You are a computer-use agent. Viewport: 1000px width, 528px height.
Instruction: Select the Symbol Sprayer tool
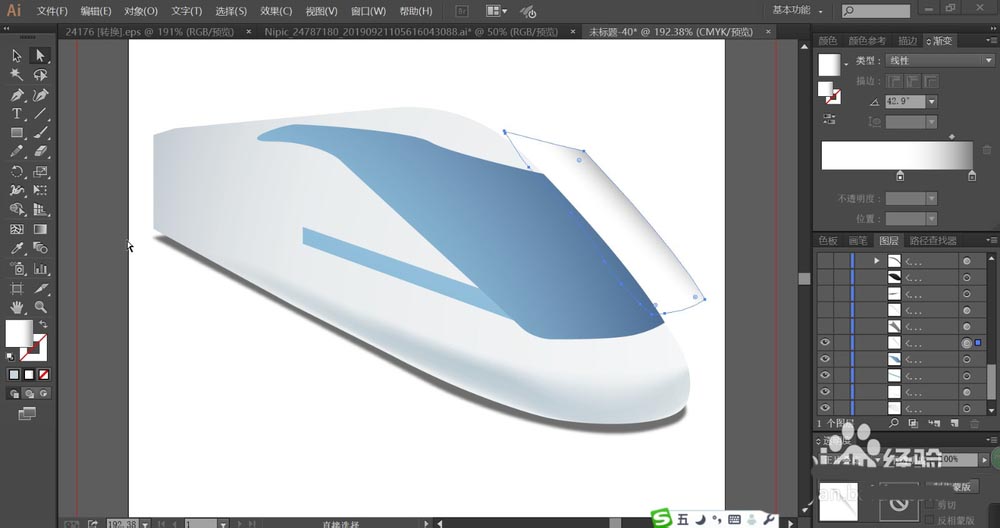tap(17, 268)
